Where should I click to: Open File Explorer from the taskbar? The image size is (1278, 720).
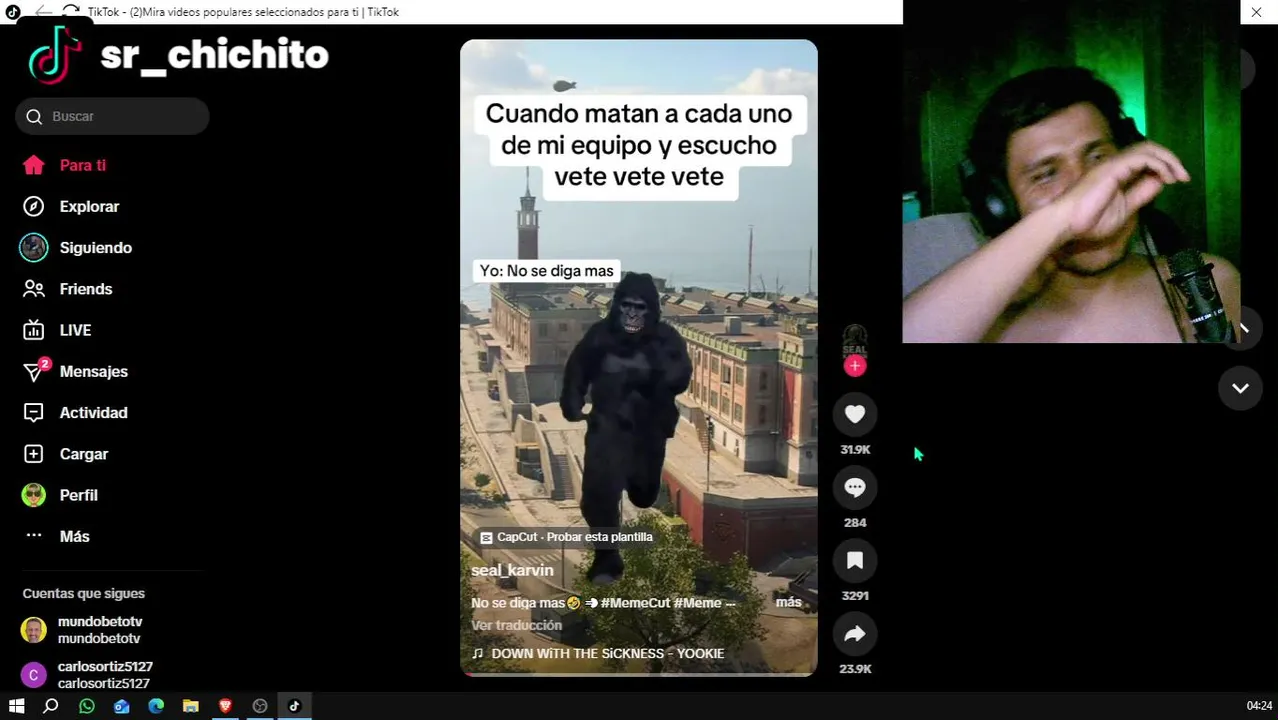coord(190,706)
